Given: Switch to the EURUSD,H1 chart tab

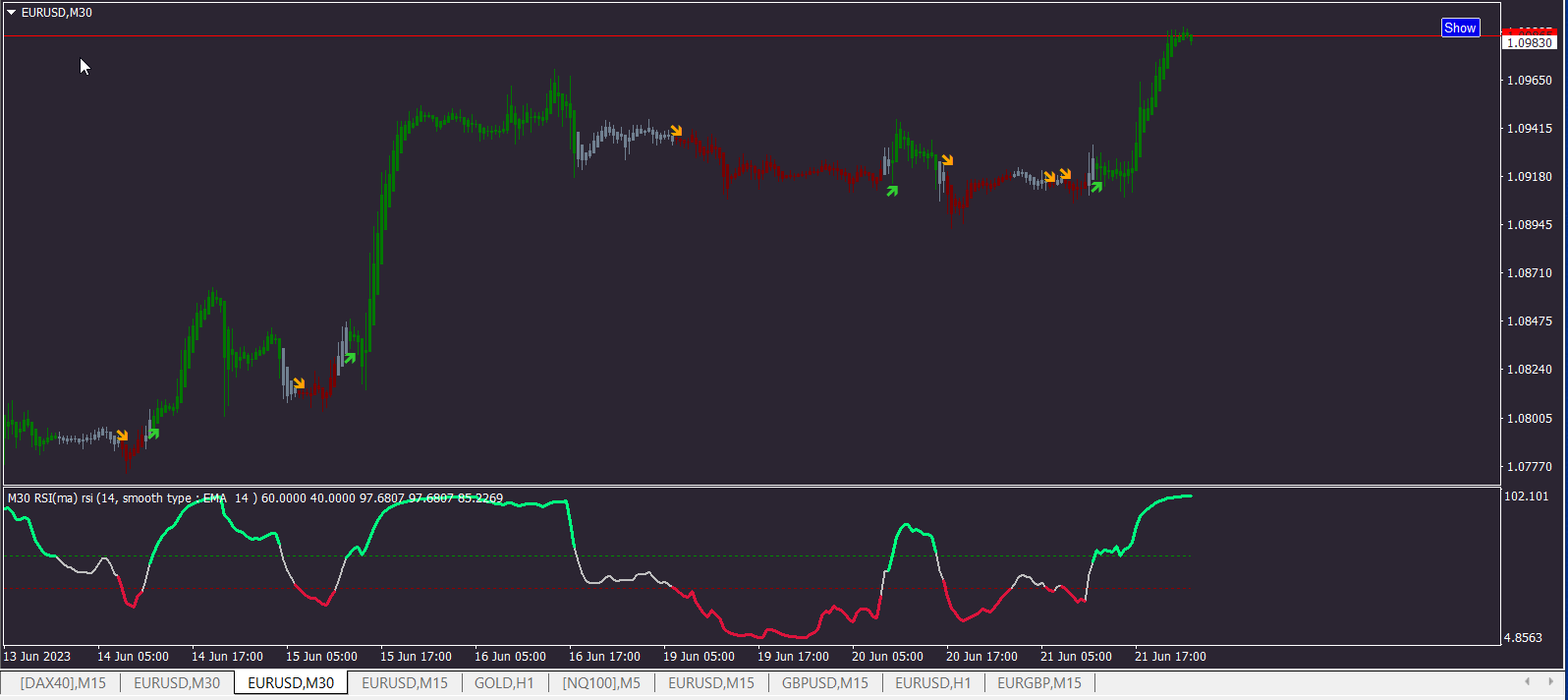Looking at the screenshot, I should (x=932, y=682).
